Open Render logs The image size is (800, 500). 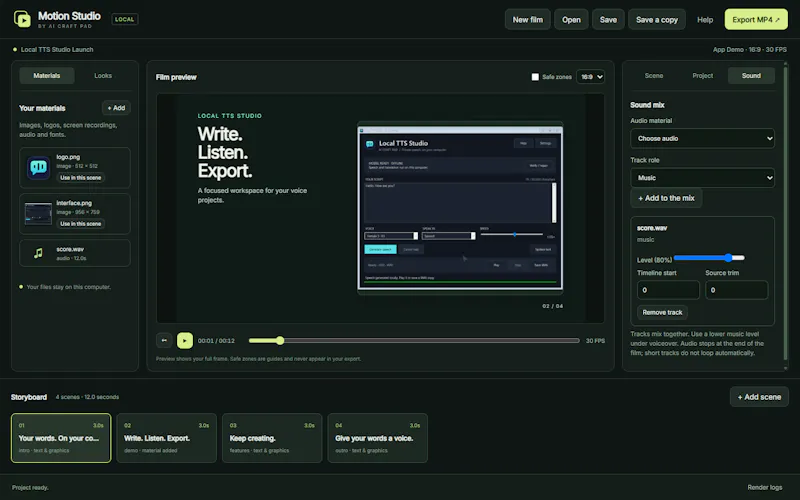pos(764,487)
